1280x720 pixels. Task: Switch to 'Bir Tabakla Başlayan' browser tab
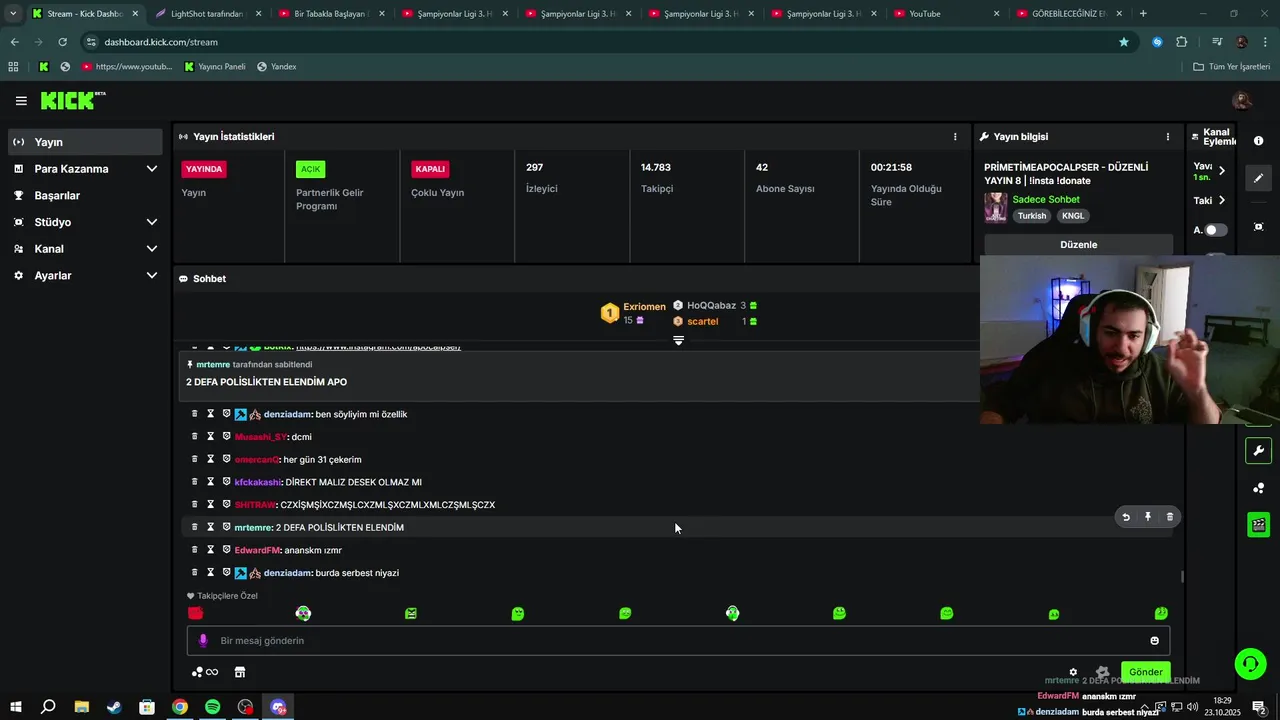331,14
